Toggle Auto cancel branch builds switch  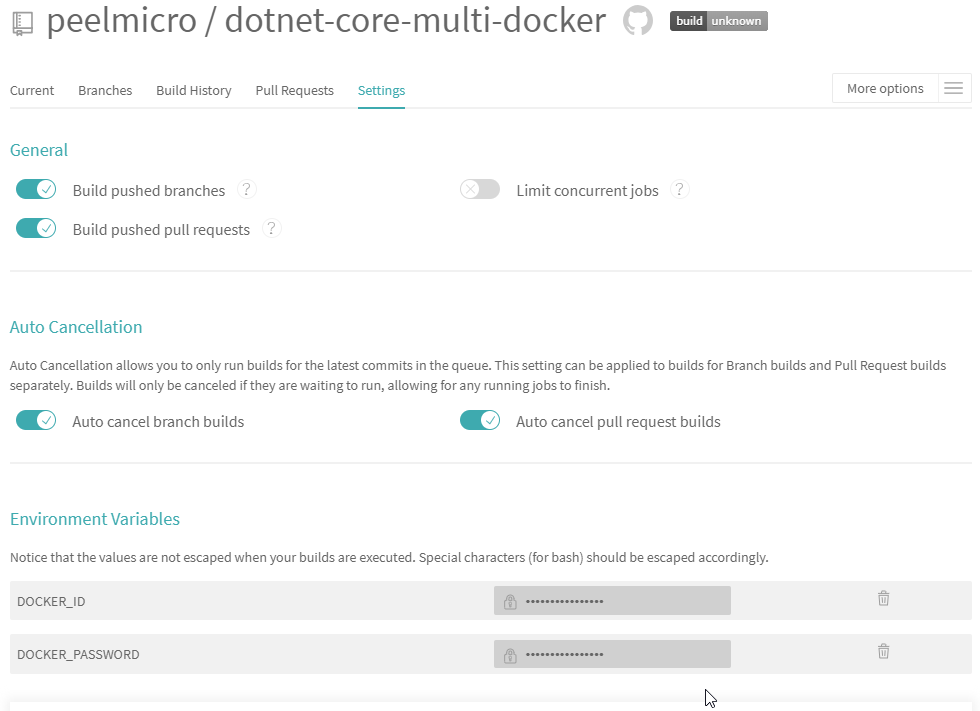coord(36,420)
